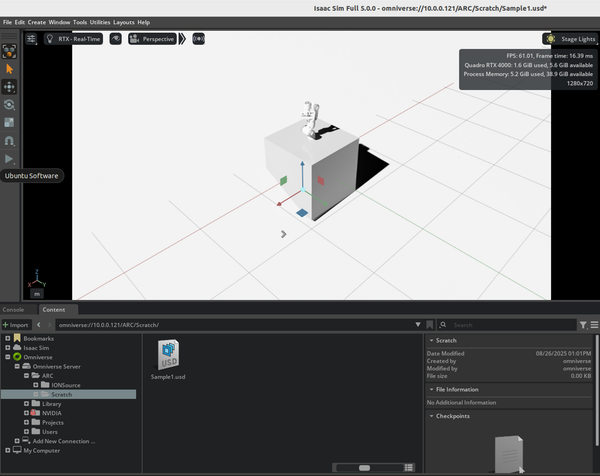Activate the Move gizmo tool

click(x=10, y=87)
